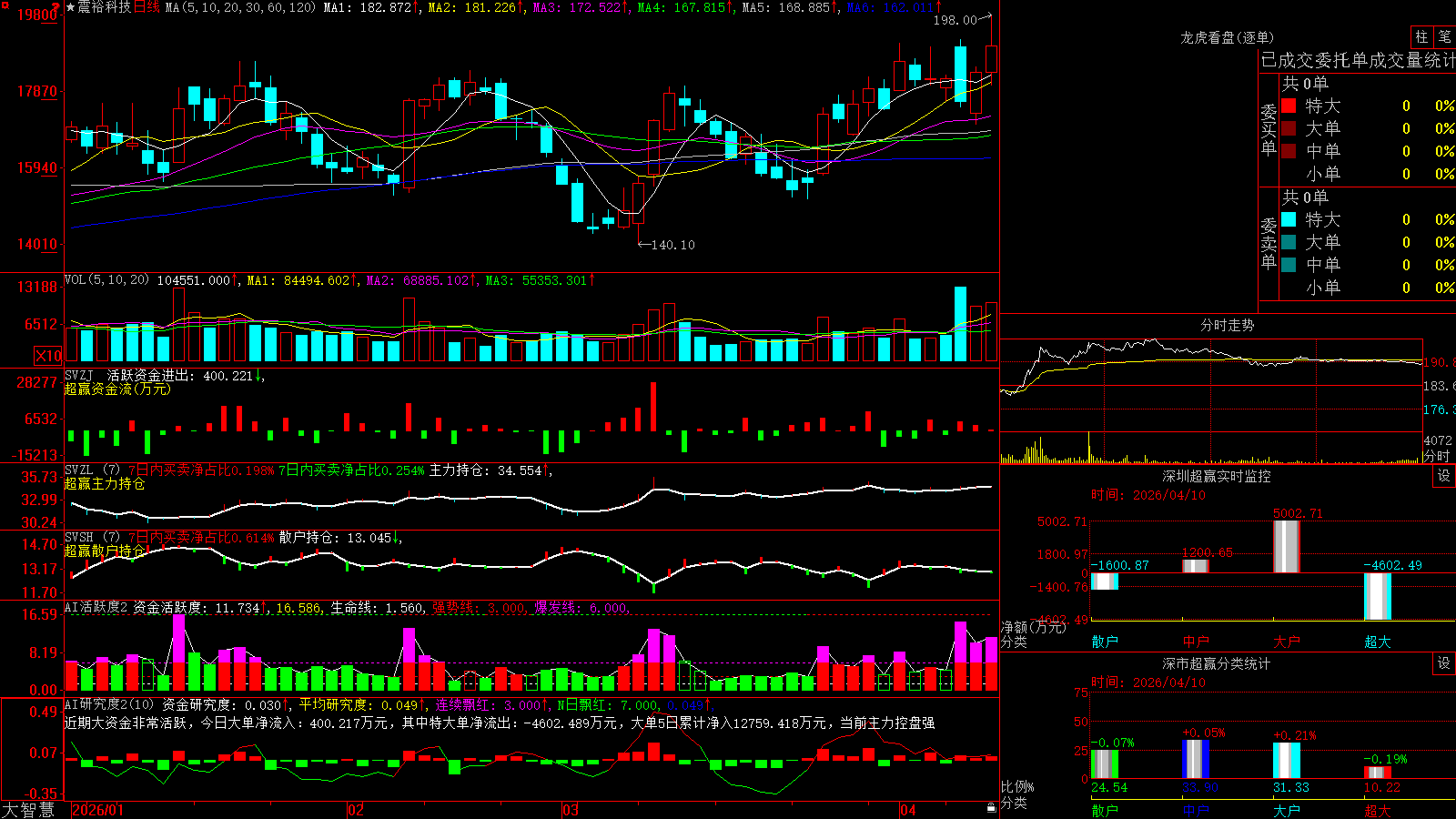Click the -4602.49 超大 net amount bar
The width and height of the screenshot is (1456, 819).
(x=1378, y=596)
